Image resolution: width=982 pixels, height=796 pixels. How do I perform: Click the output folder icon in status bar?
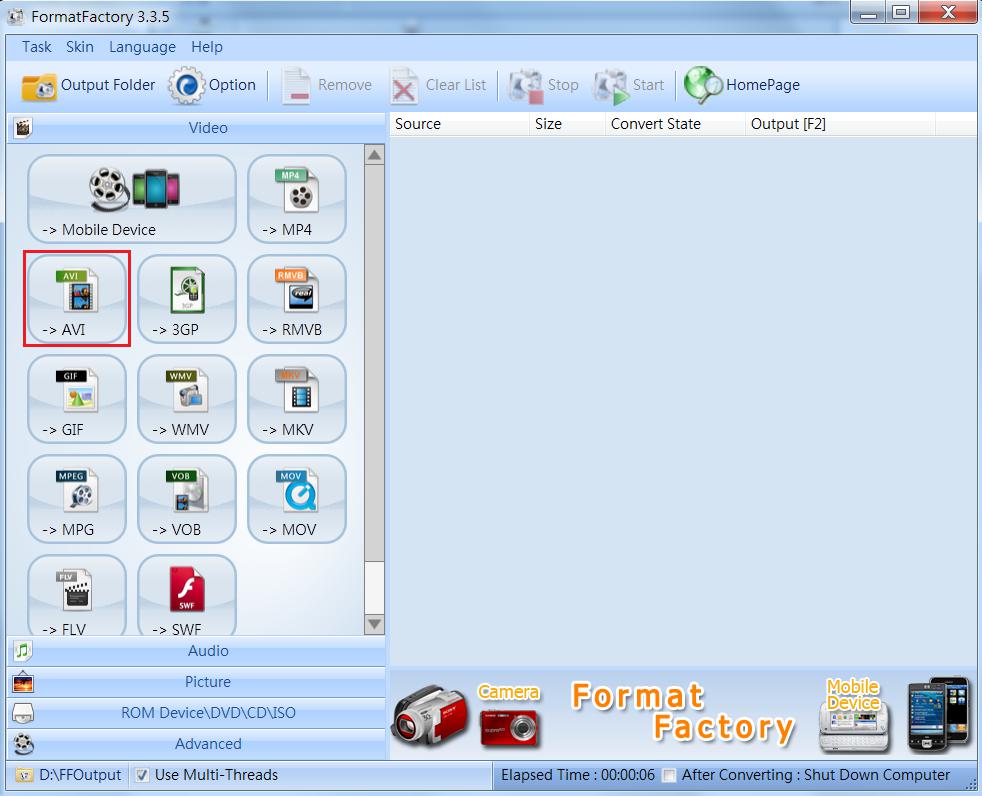[x=24, y=775]
